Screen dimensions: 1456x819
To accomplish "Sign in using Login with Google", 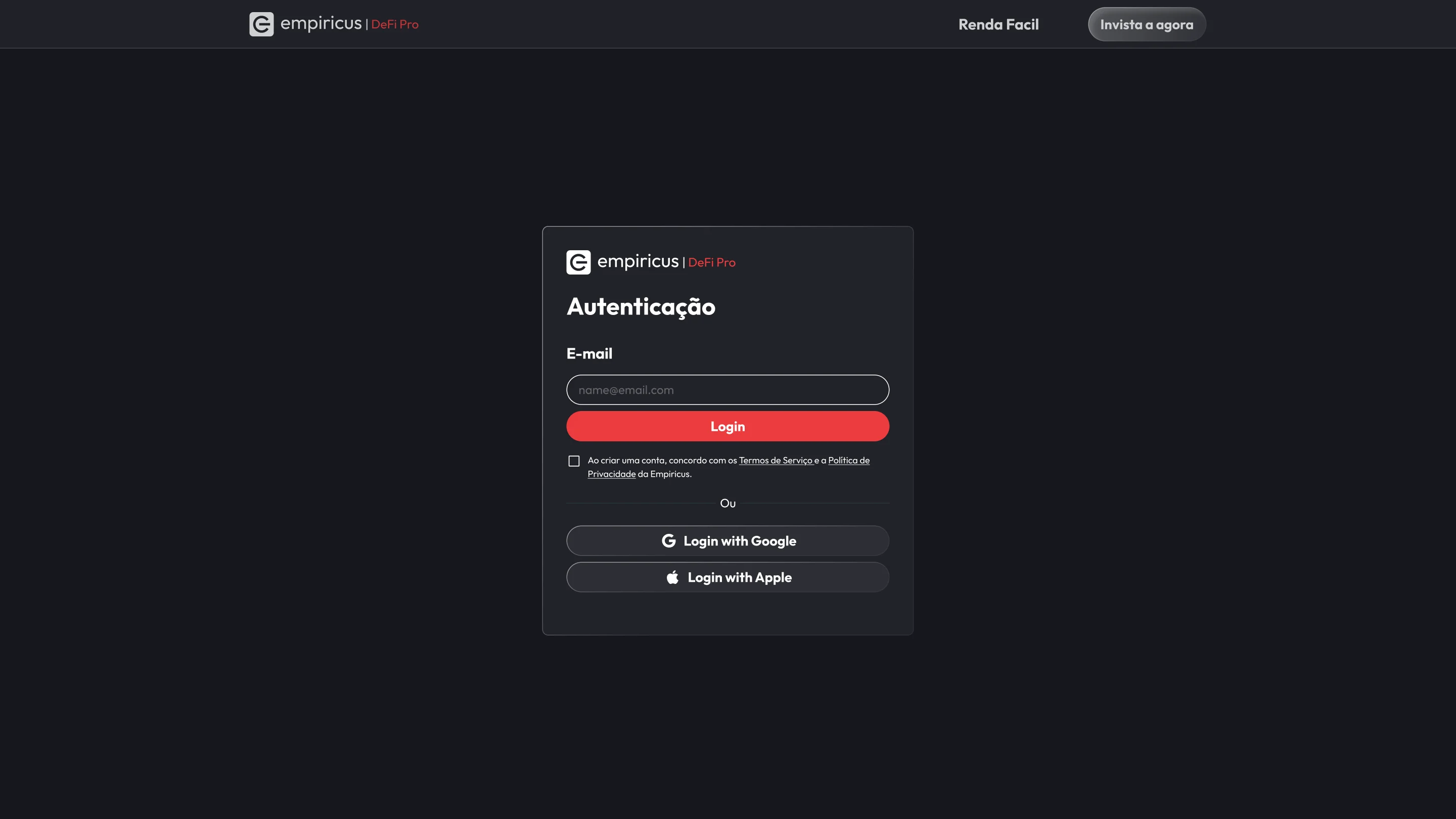I will 727,541.
